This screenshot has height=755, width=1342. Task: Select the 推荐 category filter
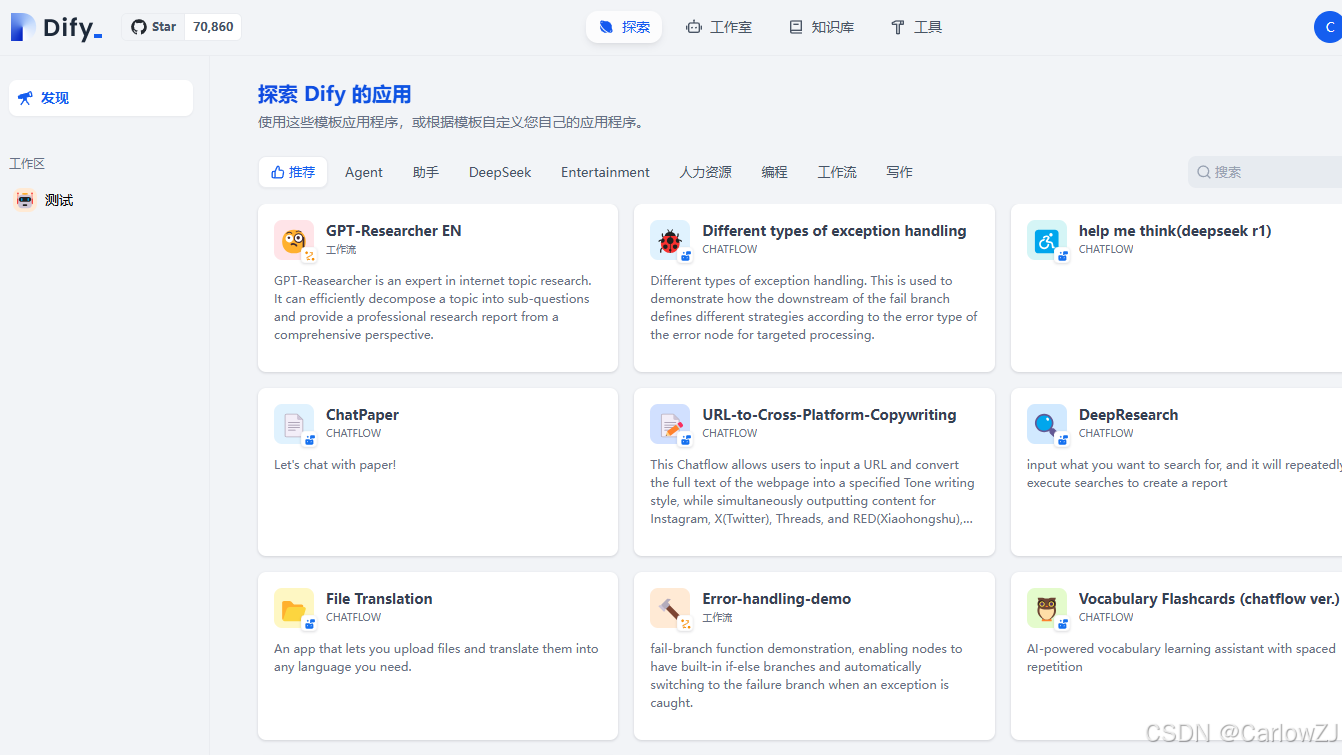(293, 172)
